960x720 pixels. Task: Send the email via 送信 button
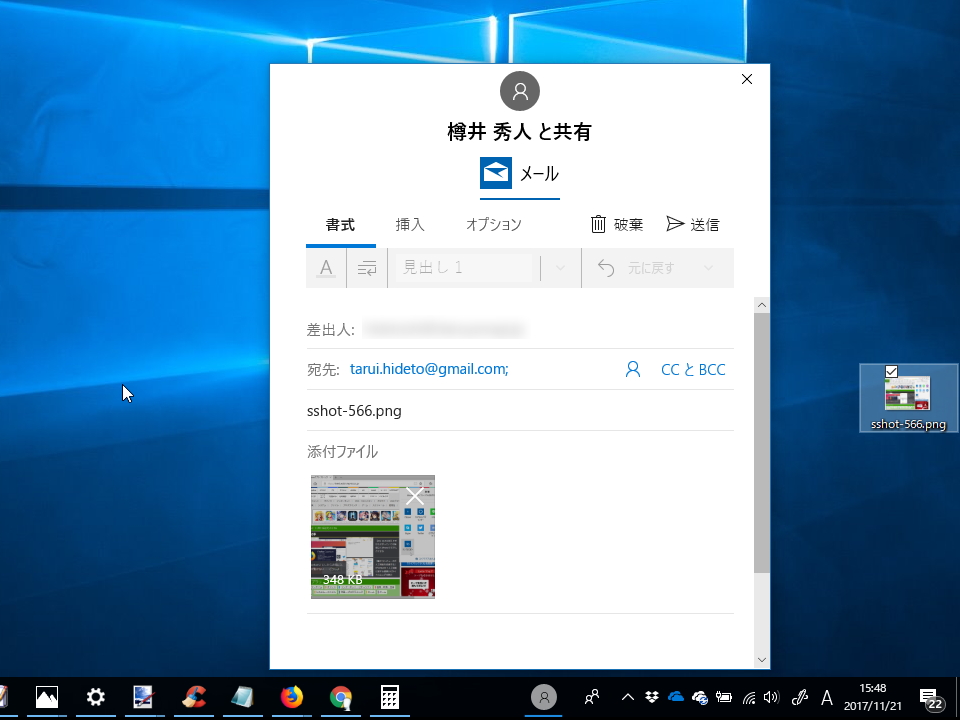(x=693, y=224)
